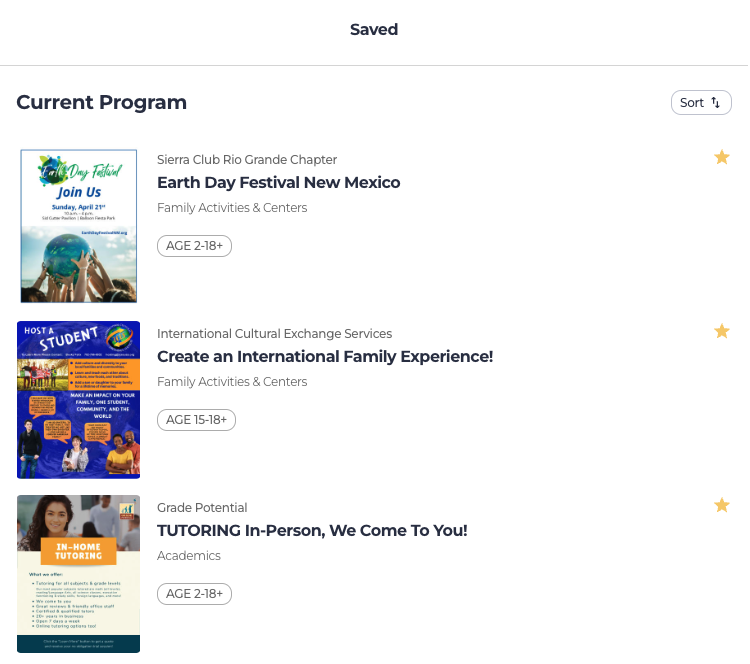Select the Grade Potential organizer name
This screenshot has width=750, height=664.
202,508
